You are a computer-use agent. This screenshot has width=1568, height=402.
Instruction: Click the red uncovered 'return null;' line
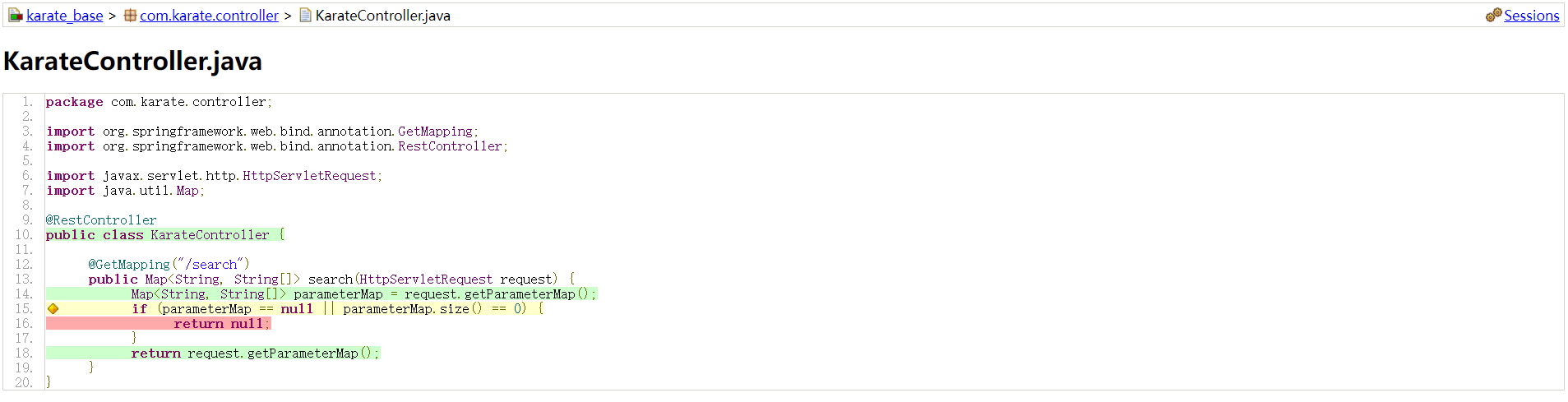pos(158,324)
